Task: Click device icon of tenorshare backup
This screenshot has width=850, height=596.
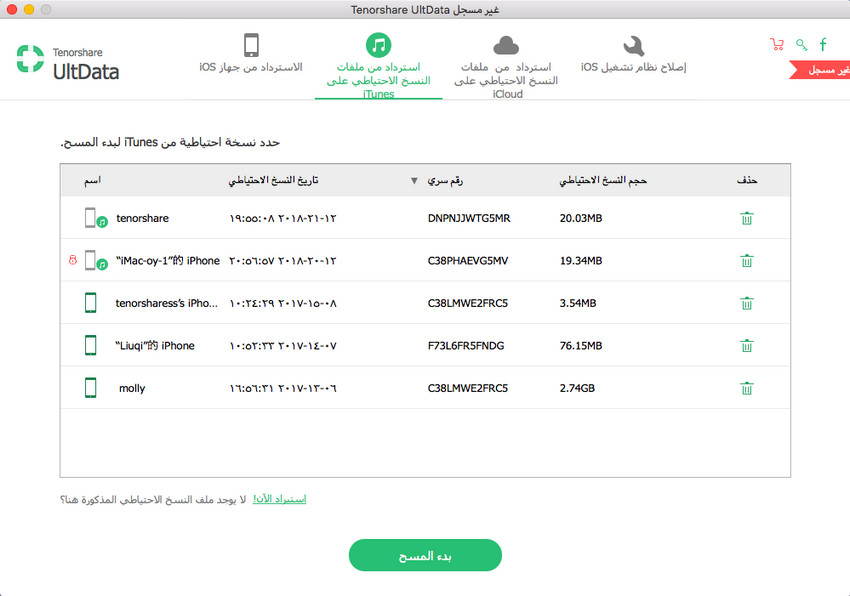Action: 96,218
